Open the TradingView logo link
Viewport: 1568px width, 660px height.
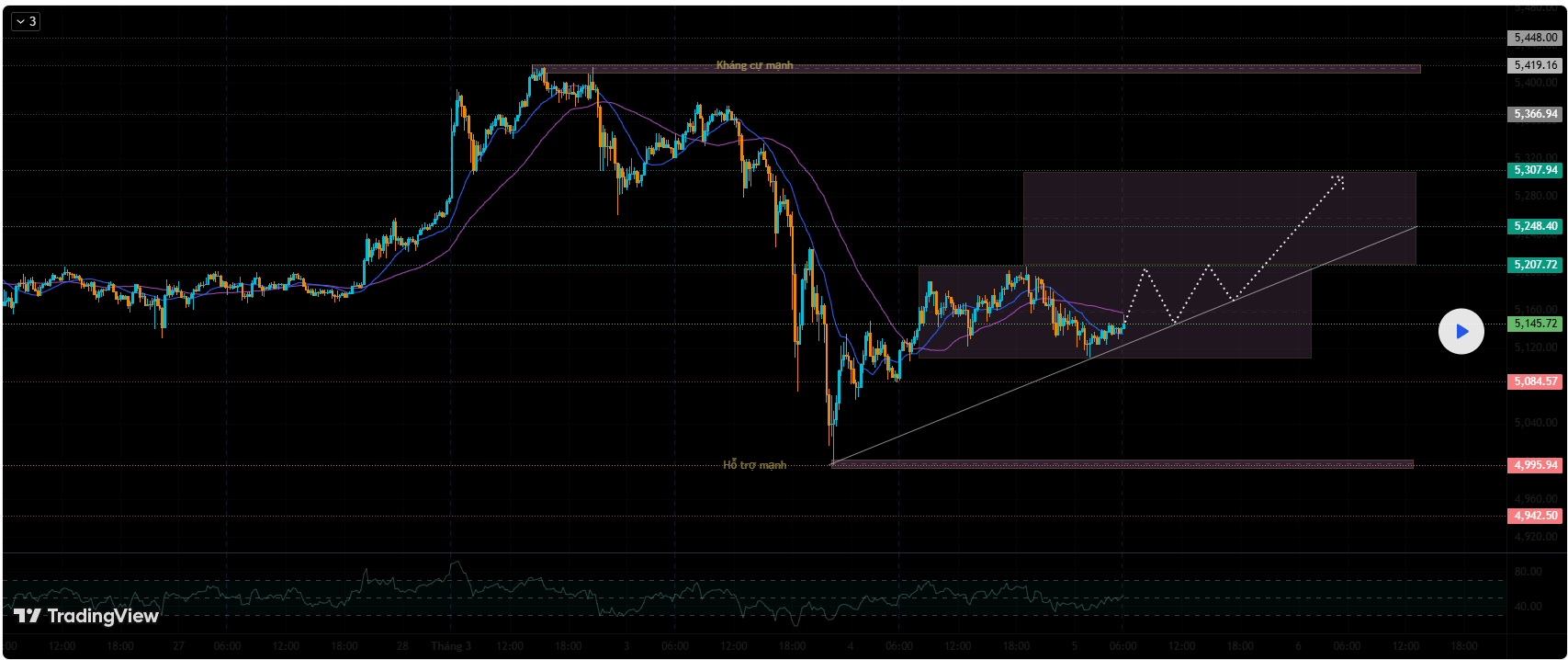86,616
